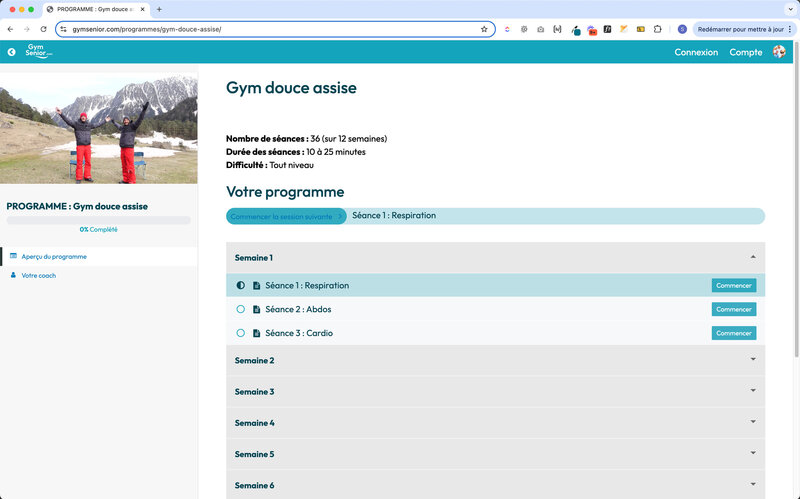Reload the page with refresh icon
Viewport: 800px width, 499px height.
(43, 29)
